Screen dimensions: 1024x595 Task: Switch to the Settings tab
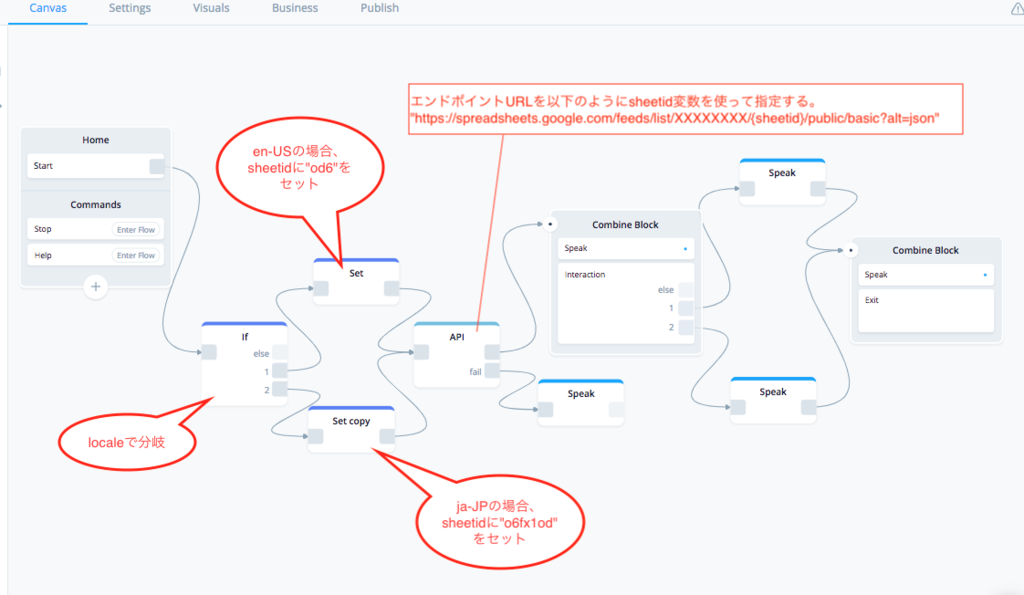[x=129, y=8]
